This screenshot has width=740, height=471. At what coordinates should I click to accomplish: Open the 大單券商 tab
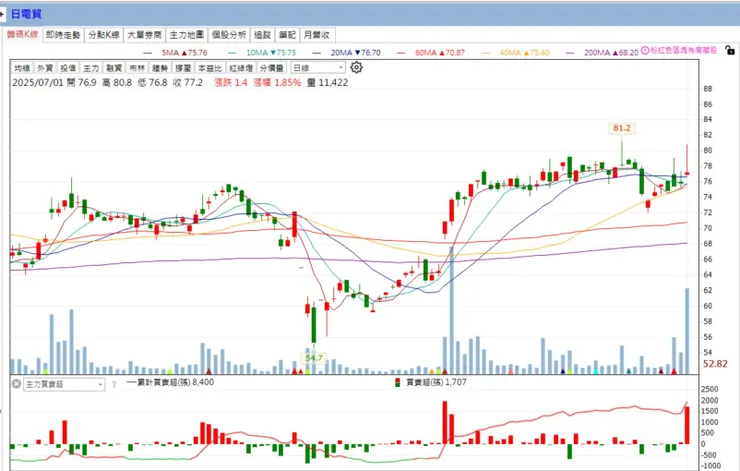coord(144,35)
